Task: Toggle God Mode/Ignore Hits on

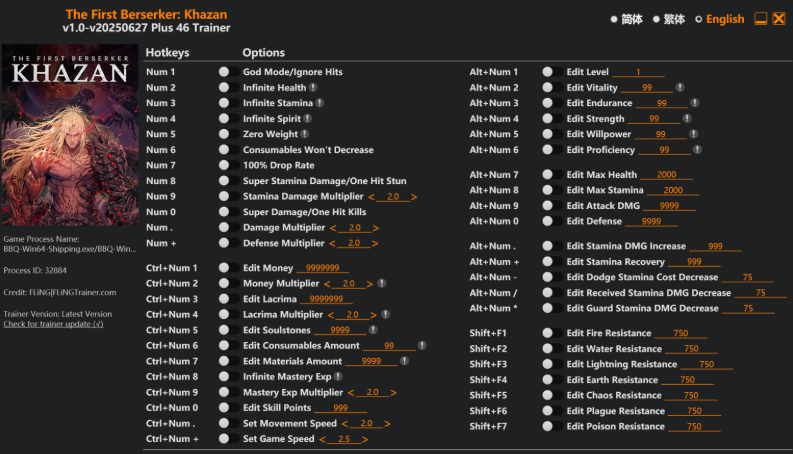Action: [x=229, y=72]
